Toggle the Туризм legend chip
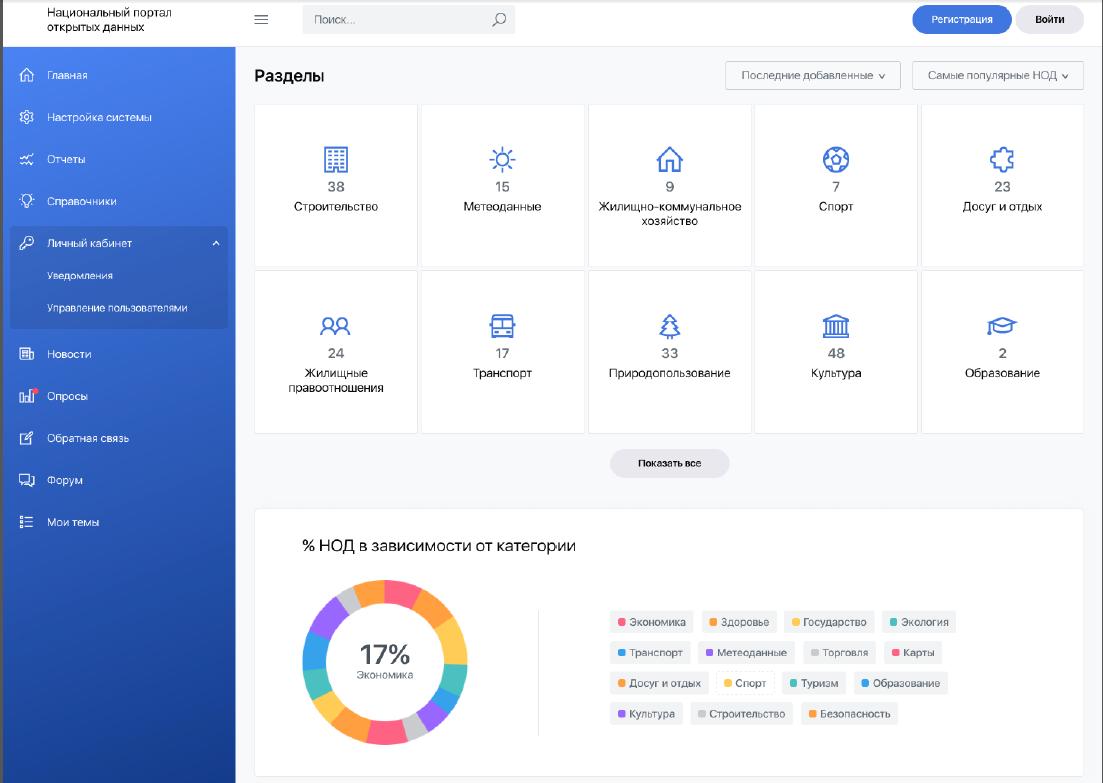Image resolution: width=1103 pixels, height=783 pixels. 815,683
